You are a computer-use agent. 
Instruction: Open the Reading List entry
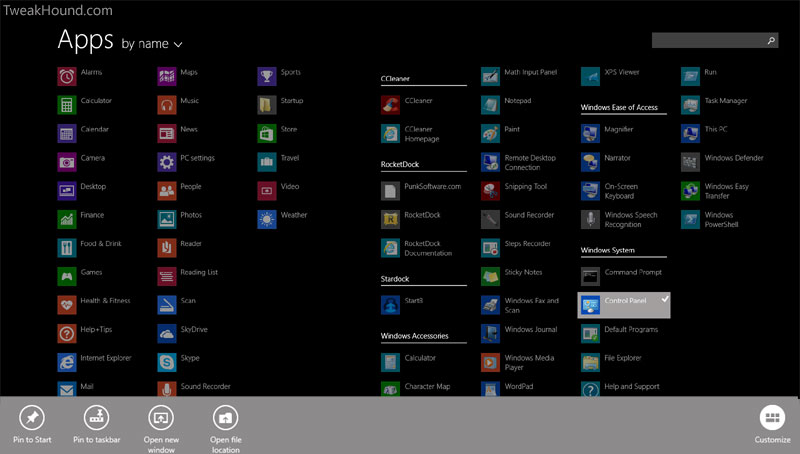pos(188,276)
